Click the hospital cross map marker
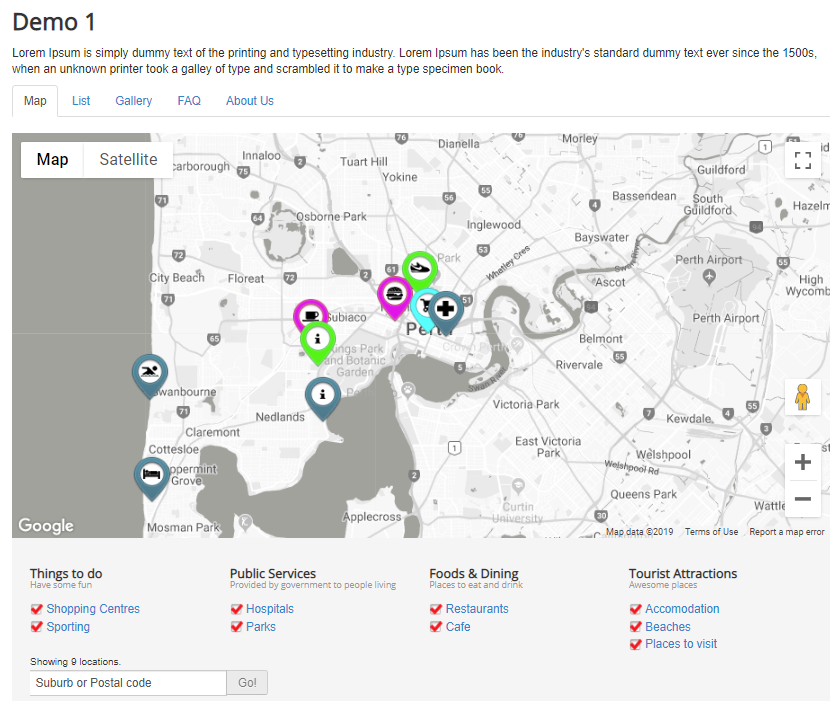Screen dimensions: 839x701 (x=446, y=310)
